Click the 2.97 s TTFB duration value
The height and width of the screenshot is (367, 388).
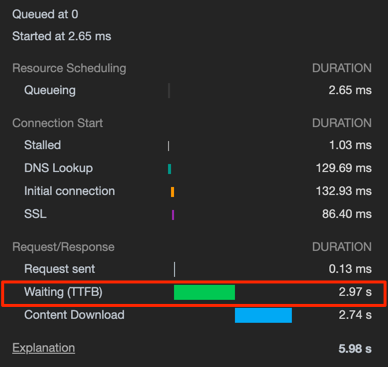355,292
